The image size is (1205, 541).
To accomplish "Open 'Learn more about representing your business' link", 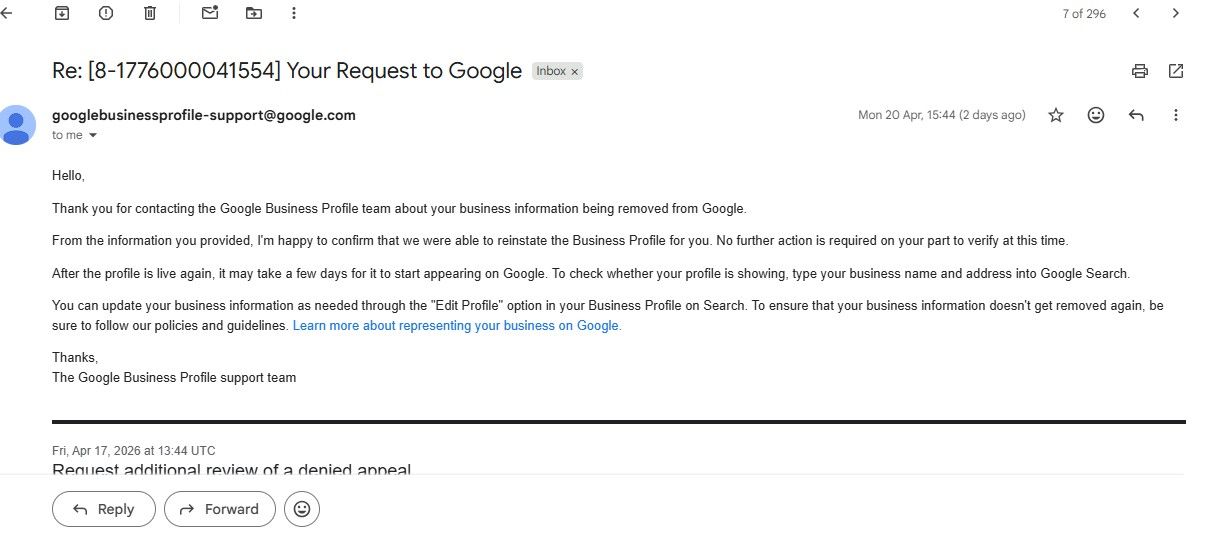I will tap(457, 326).
